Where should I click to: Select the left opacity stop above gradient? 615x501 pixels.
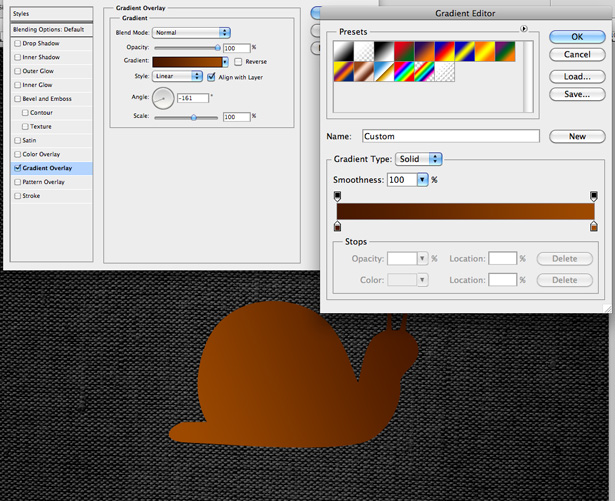(337, 196)
